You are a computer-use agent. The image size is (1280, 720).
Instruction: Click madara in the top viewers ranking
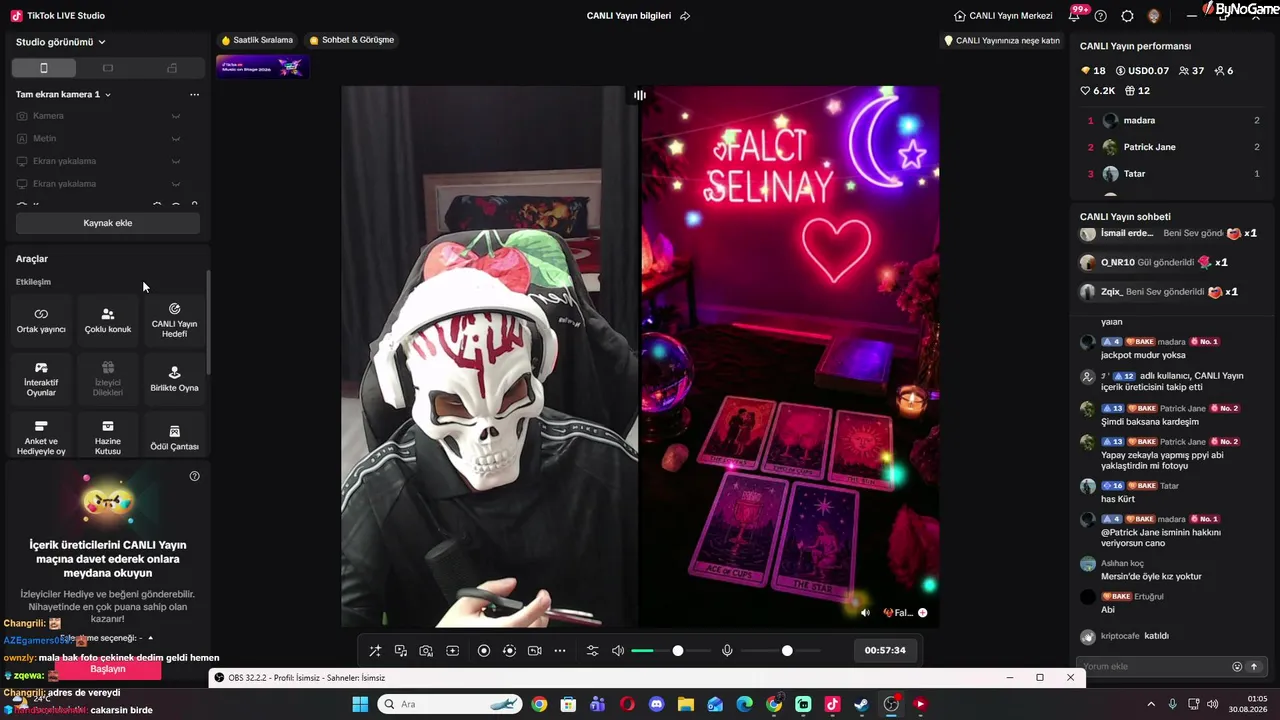[1139, 120]
